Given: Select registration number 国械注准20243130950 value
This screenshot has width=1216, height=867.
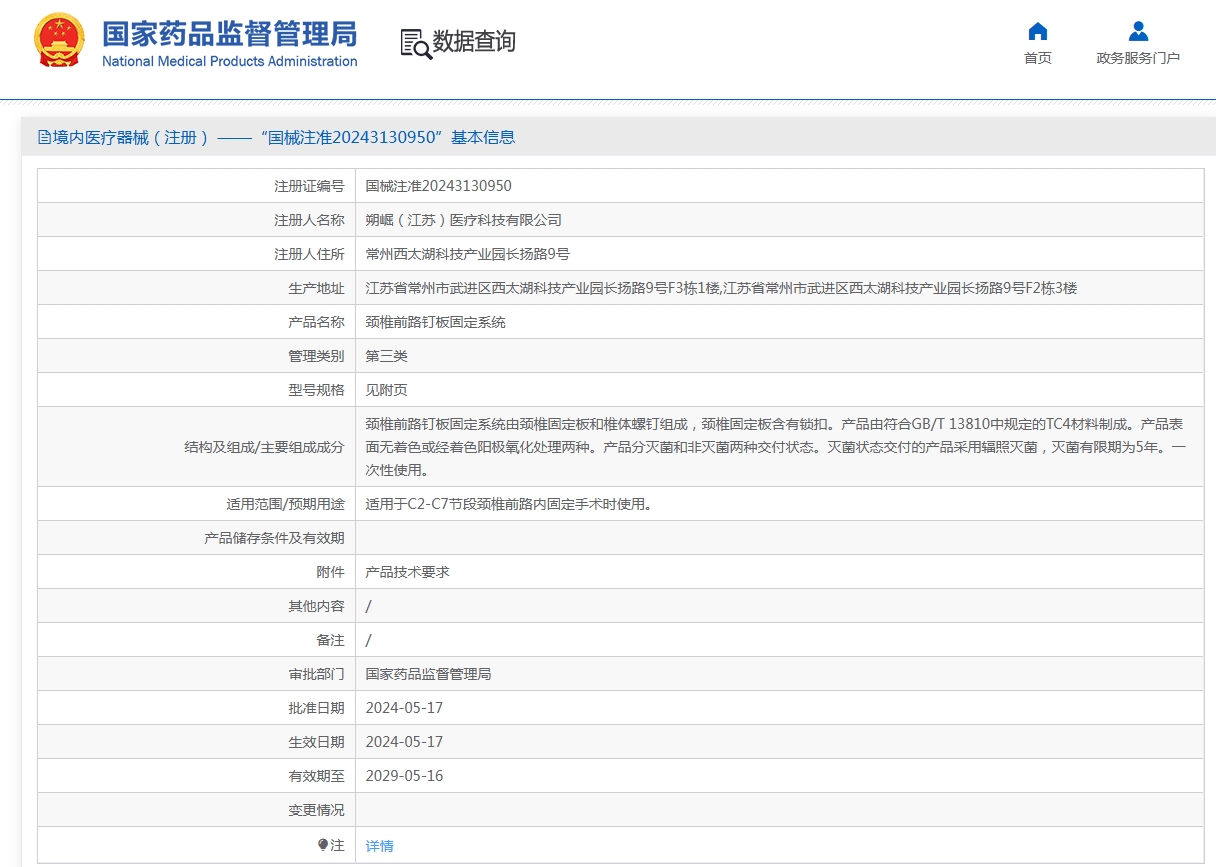Looking at the screenshot, I should [x=439, y=186].
